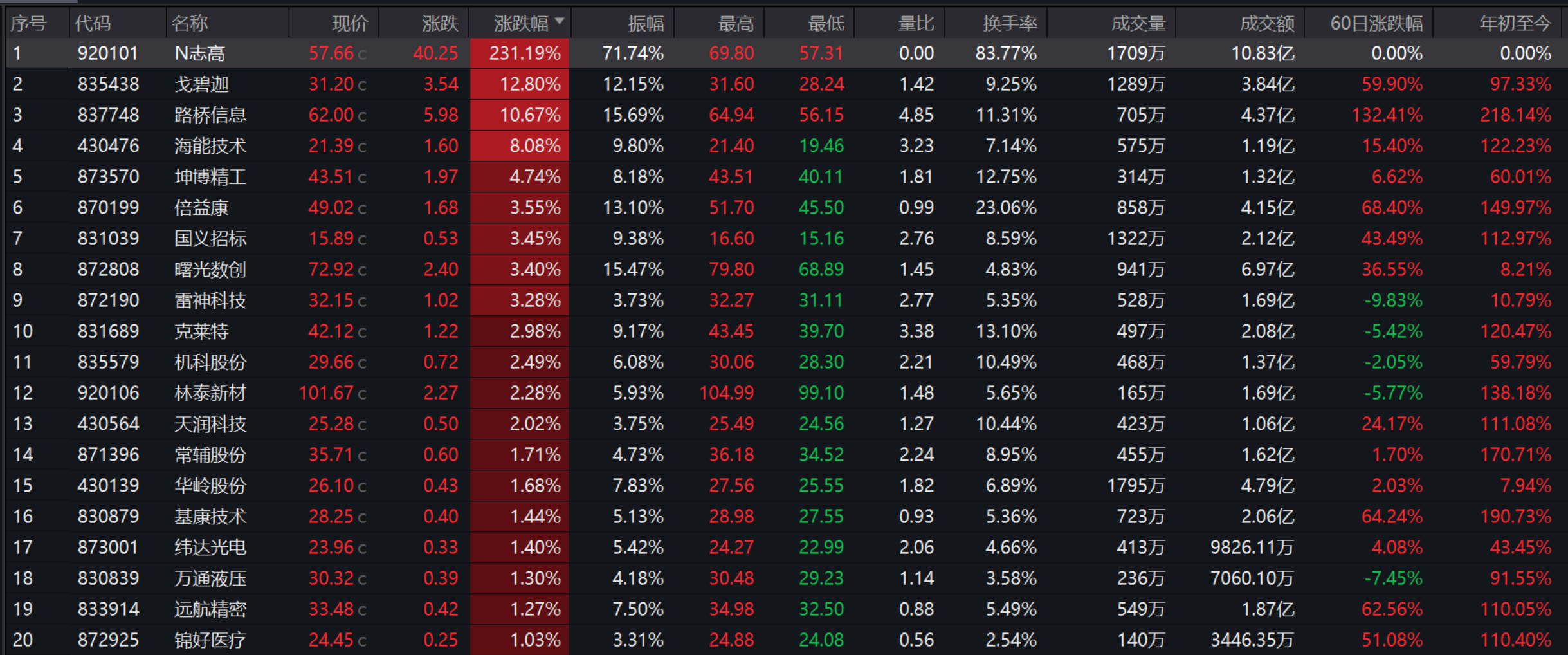1568x655 pixels.
Task: Click the 年初至今 column header
Action: [1515, 23]
